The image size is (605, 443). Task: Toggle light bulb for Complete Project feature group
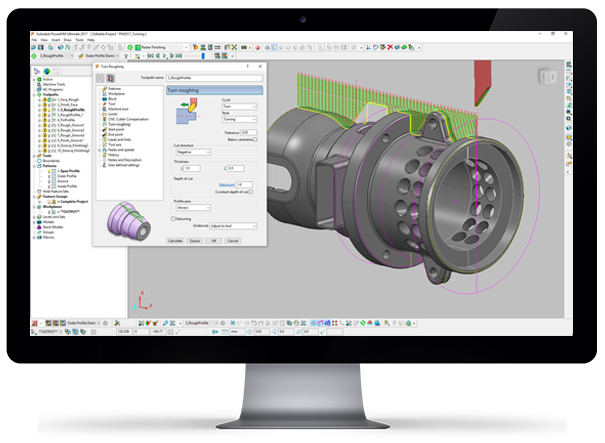(49, 201)
